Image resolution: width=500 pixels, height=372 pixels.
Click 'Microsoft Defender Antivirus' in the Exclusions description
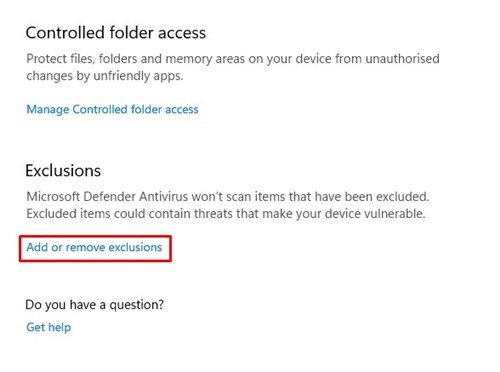point(107,196)
